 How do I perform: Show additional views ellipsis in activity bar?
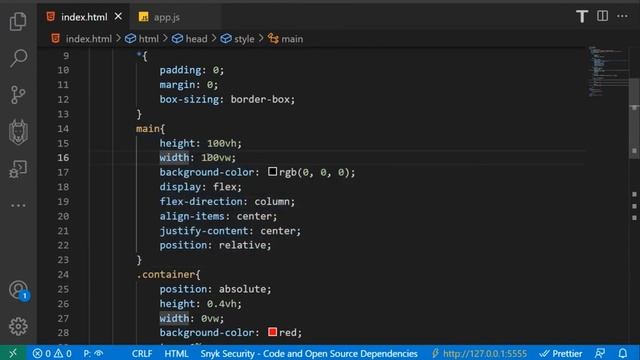point(18,205)
